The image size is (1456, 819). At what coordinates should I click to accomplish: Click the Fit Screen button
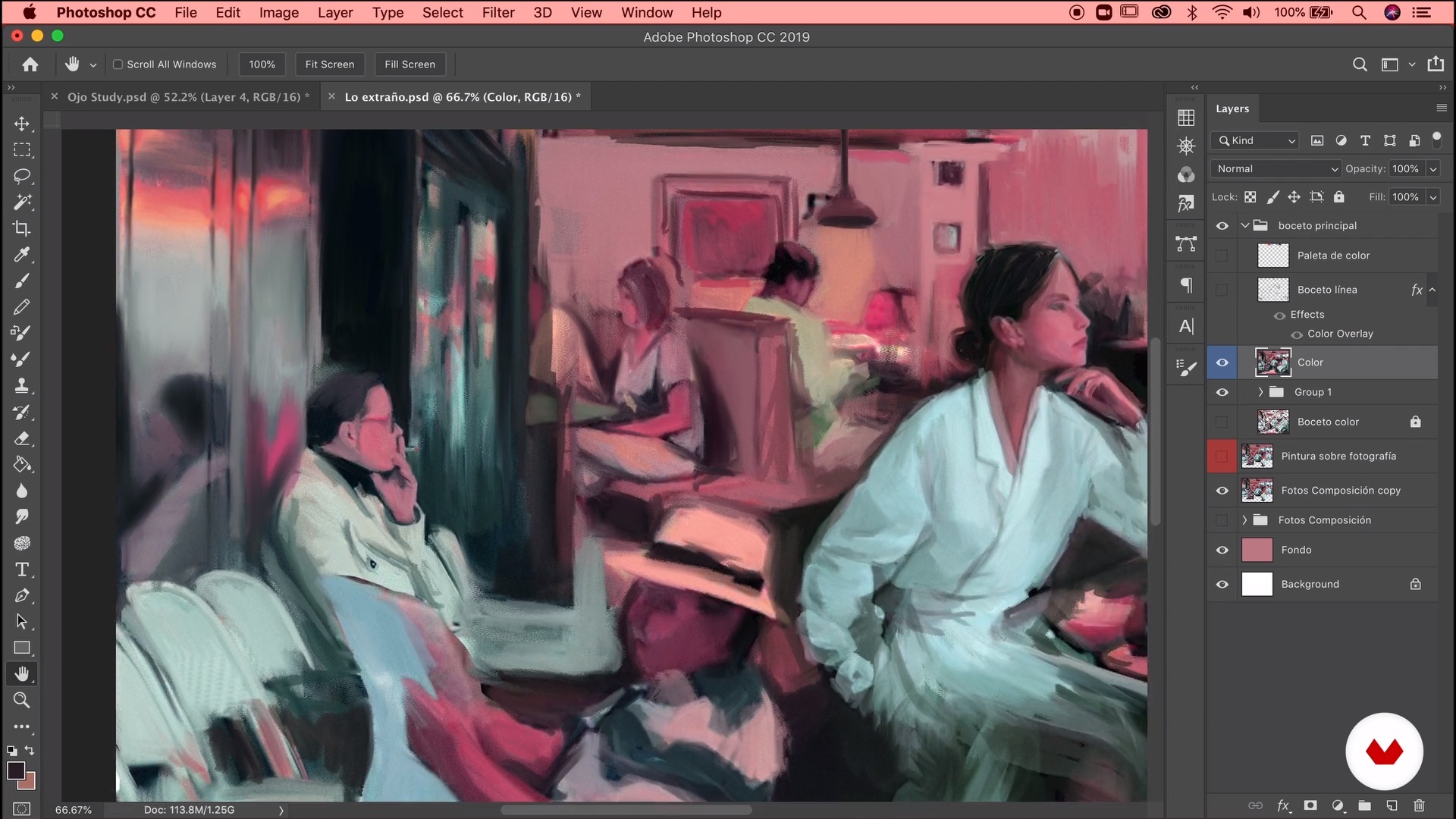pyautogui.click(x=330, y=64)
